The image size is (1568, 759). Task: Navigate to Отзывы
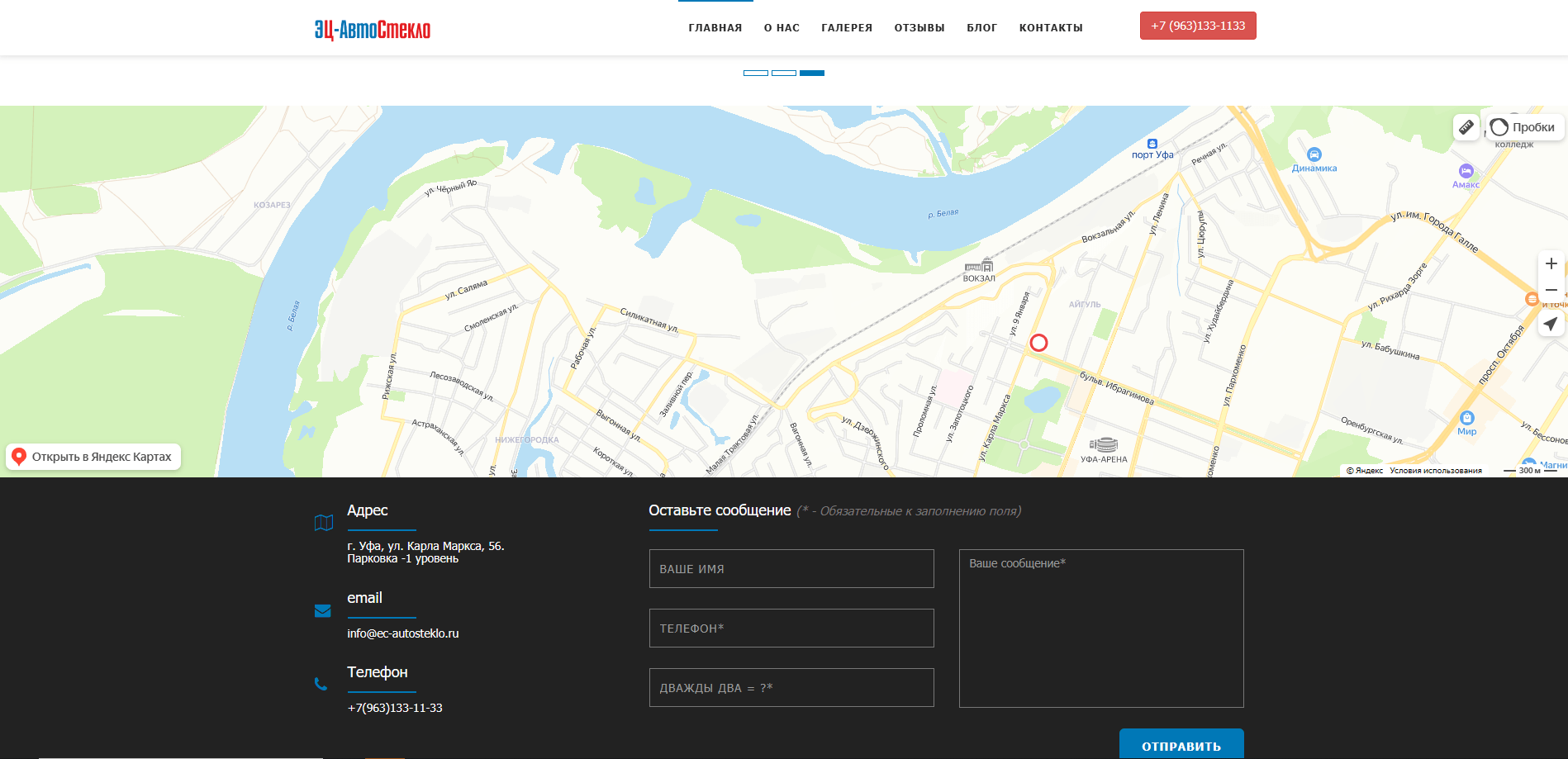click(x=919, y=28)
